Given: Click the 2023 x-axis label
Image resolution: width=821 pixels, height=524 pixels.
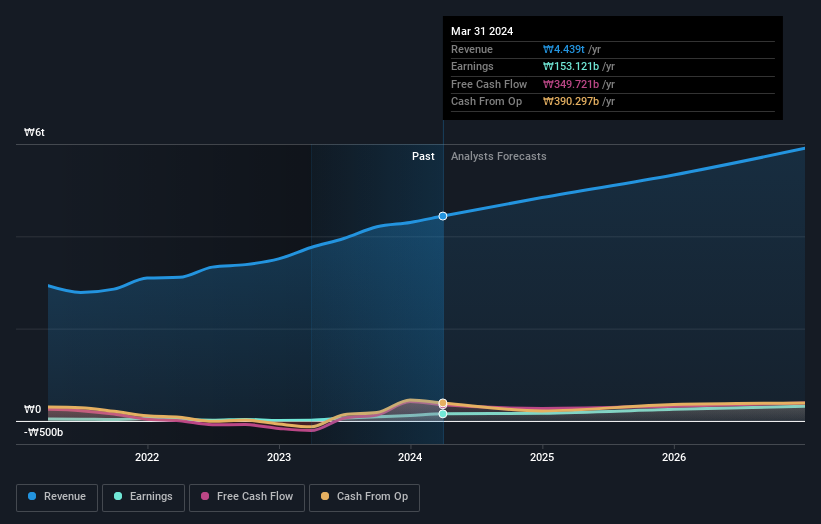Looking at the screenshot, I should pos(279,457).
